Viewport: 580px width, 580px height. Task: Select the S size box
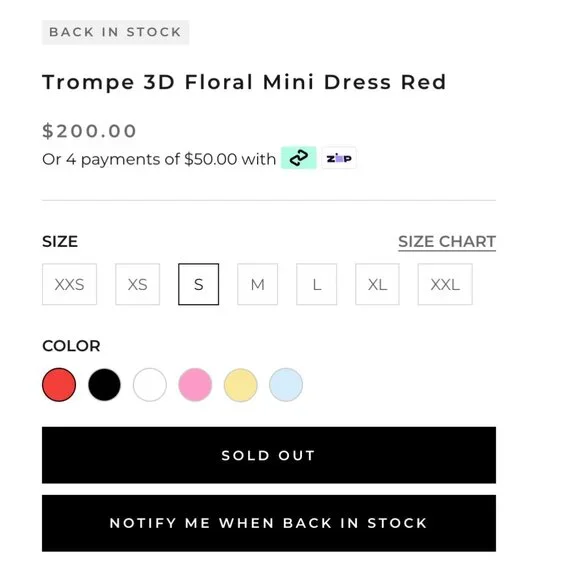click(199, 284)
